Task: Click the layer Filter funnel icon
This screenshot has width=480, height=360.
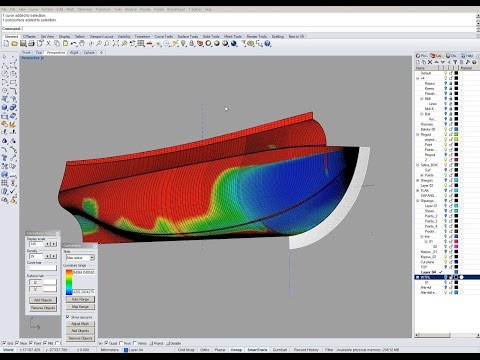Action: (x=455, y=62)
